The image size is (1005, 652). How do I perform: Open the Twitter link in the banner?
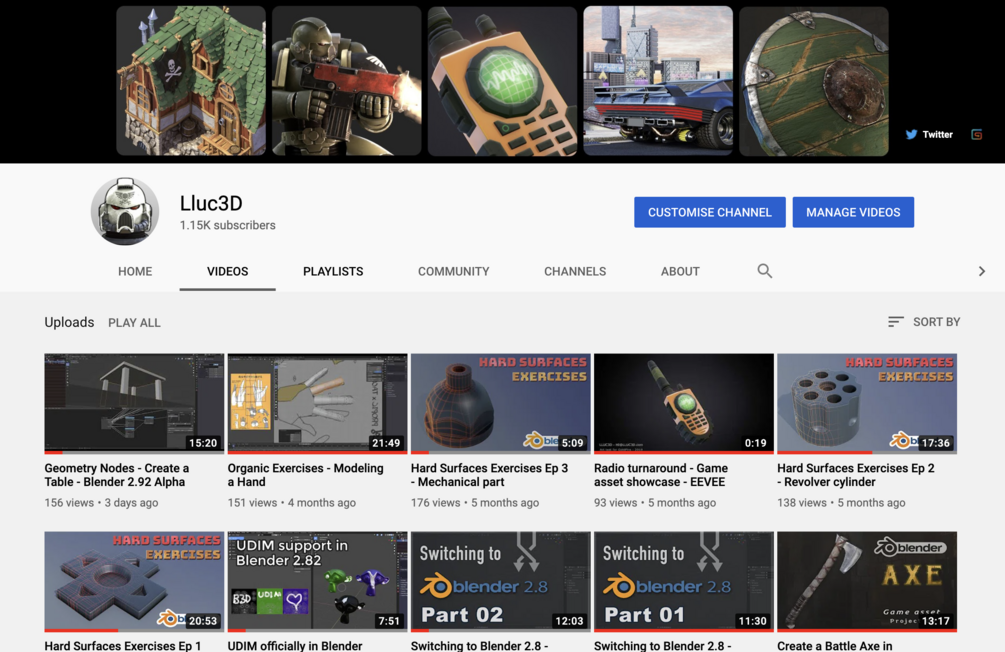(x=929, y=135)
